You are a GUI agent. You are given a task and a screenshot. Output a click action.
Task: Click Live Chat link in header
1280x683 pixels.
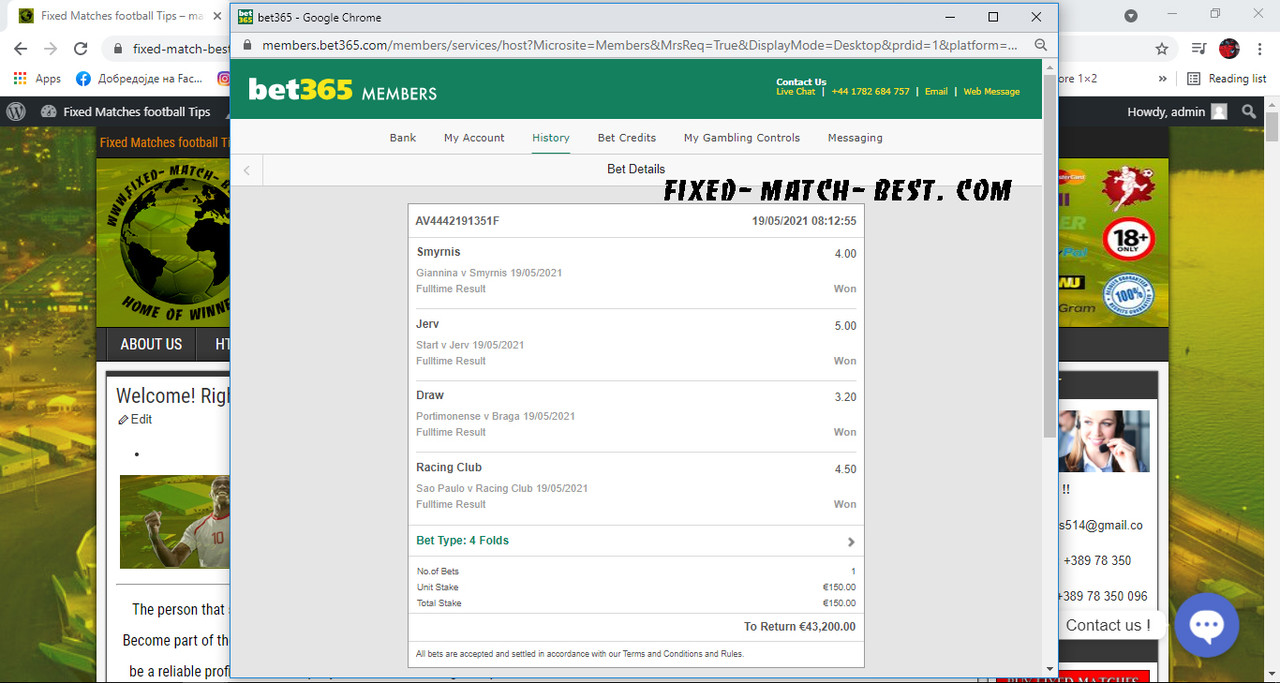pyautogui.click(x=796, y=92)
